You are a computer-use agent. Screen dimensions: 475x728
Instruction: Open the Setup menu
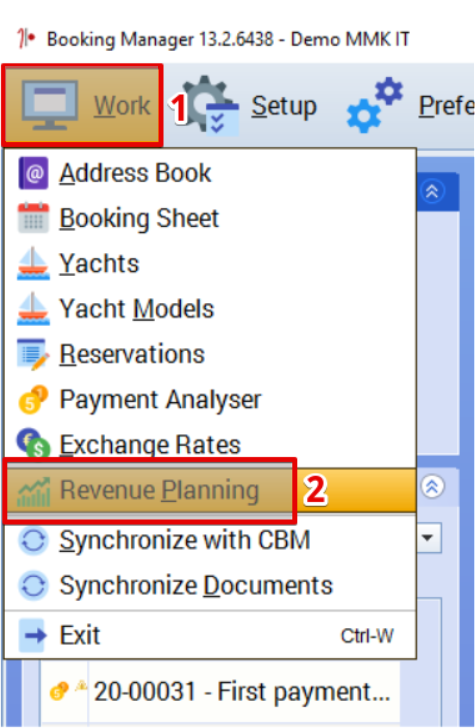284,106
